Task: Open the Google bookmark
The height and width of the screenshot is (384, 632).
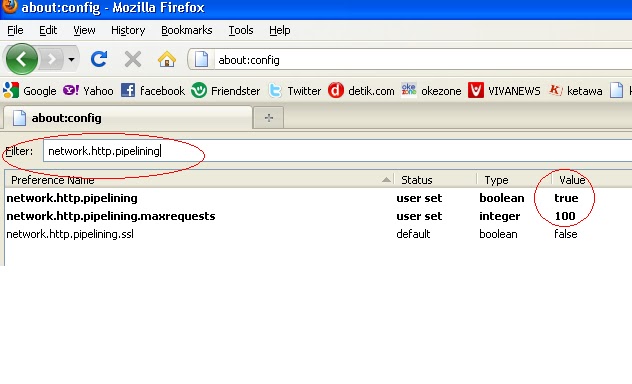Action: click(30, 91)
